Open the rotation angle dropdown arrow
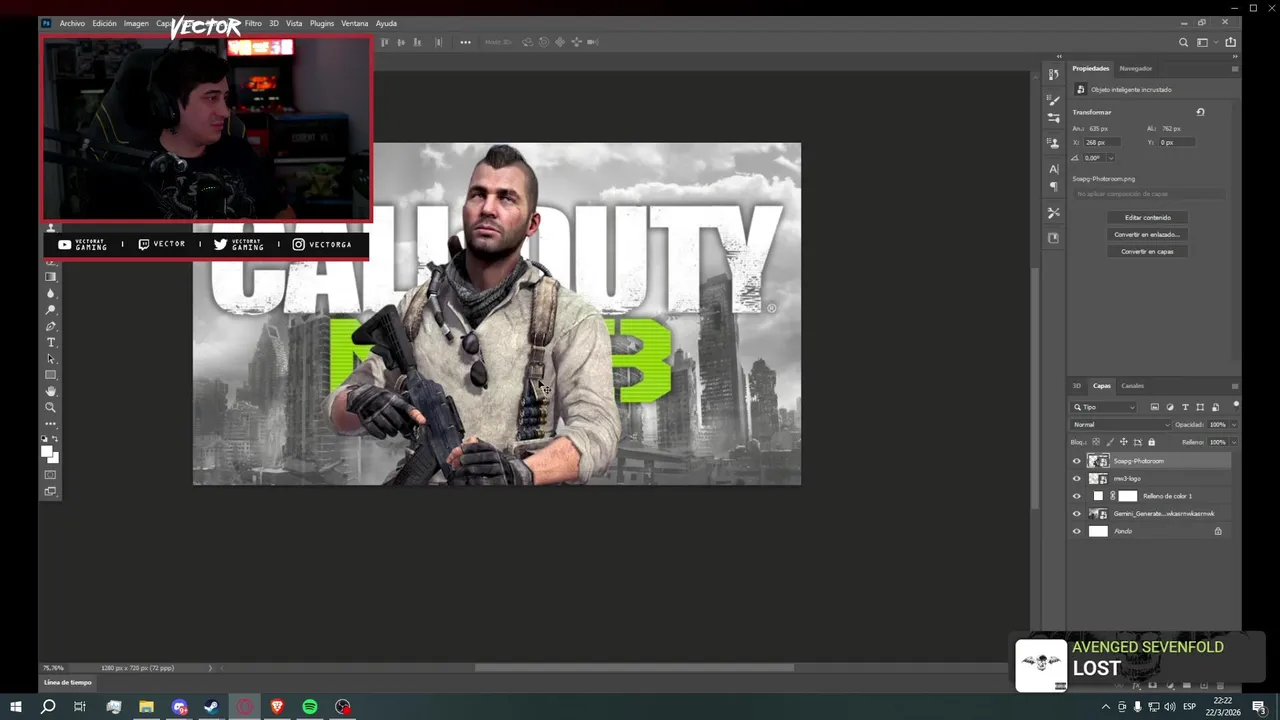The height and width of the screenshot is (720, 1280). (1110, 158)
